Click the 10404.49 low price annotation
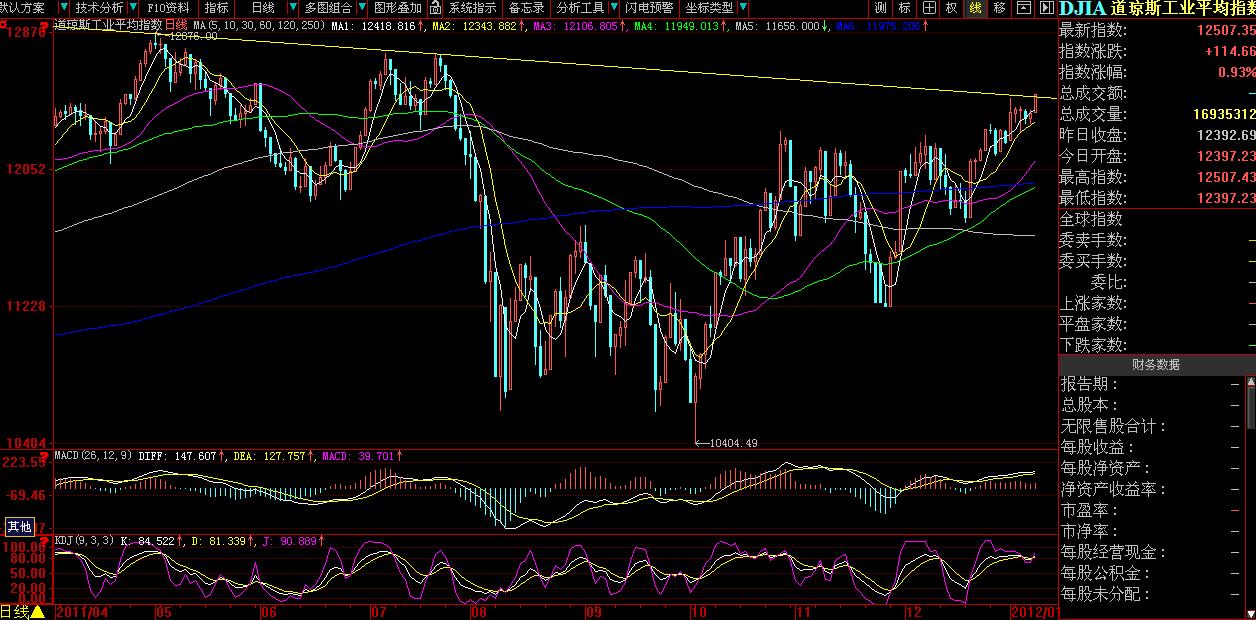This screenshot has width=1256, height=620. click(734, 443)
